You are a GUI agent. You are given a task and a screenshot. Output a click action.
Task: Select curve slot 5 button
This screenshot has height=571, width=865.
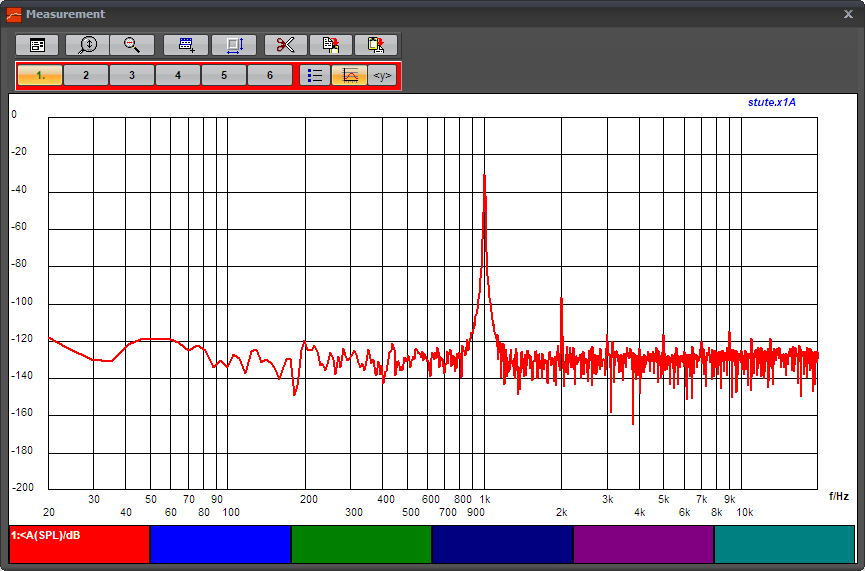tap(224, 75)
